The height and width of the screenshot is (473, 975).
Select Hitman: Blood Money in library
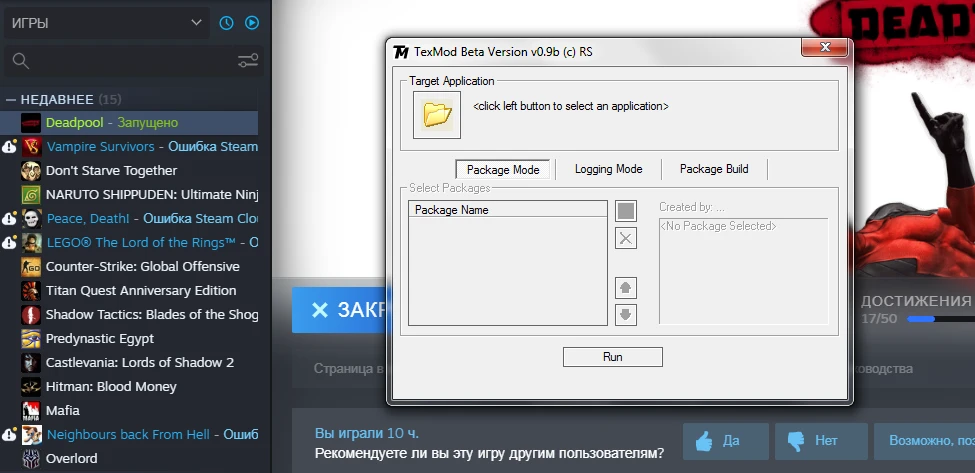(x=129, y=387)
